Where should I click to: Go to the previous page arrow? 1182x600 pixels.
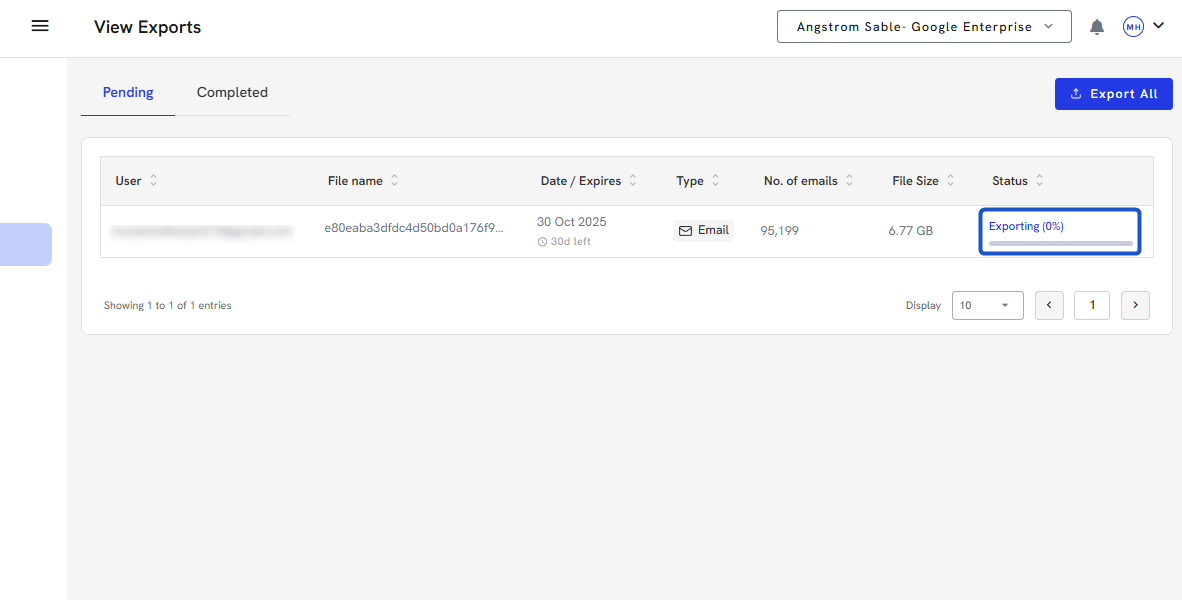(1049, 305)
